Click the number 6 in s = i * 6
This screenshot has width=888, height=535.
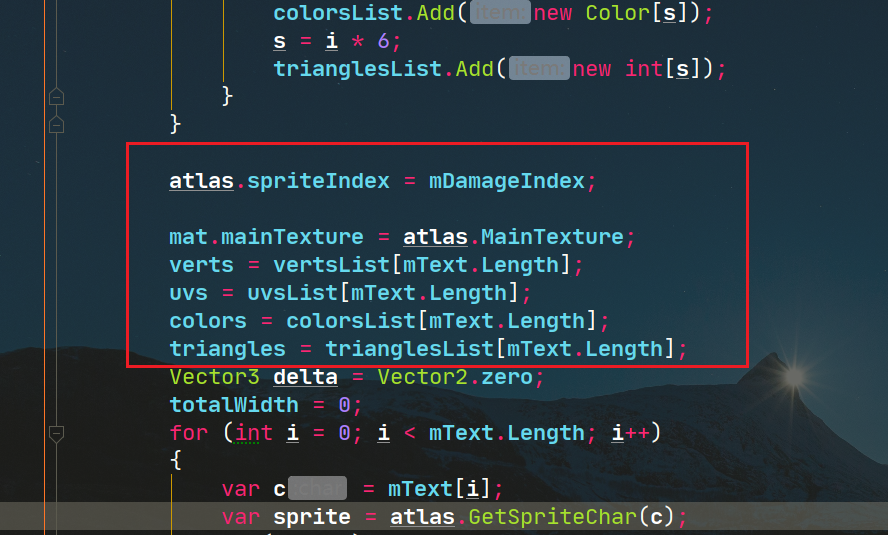click(x=383, y=41)
